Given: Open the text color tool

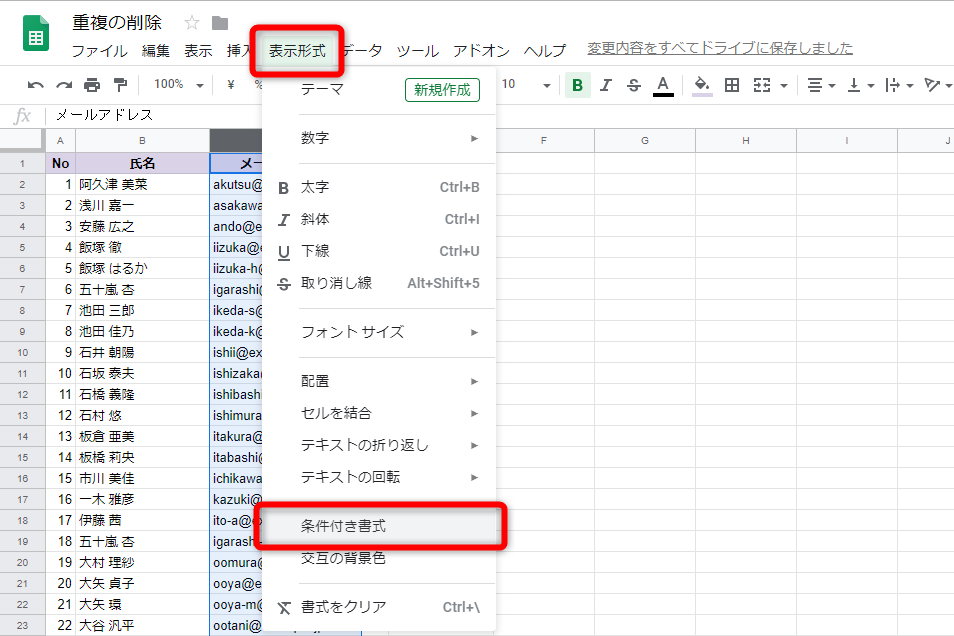Looking at the screenshot, I should (x=663, y=86).
